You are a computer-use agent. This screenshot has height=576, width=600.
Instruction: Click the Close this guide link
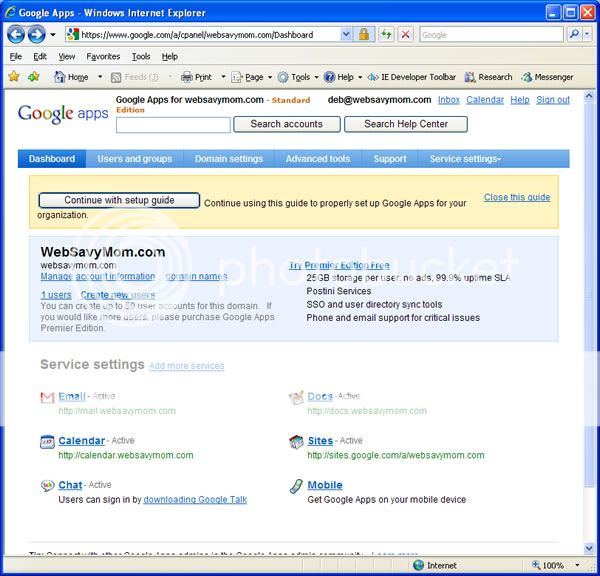click(x=516, y=197)
